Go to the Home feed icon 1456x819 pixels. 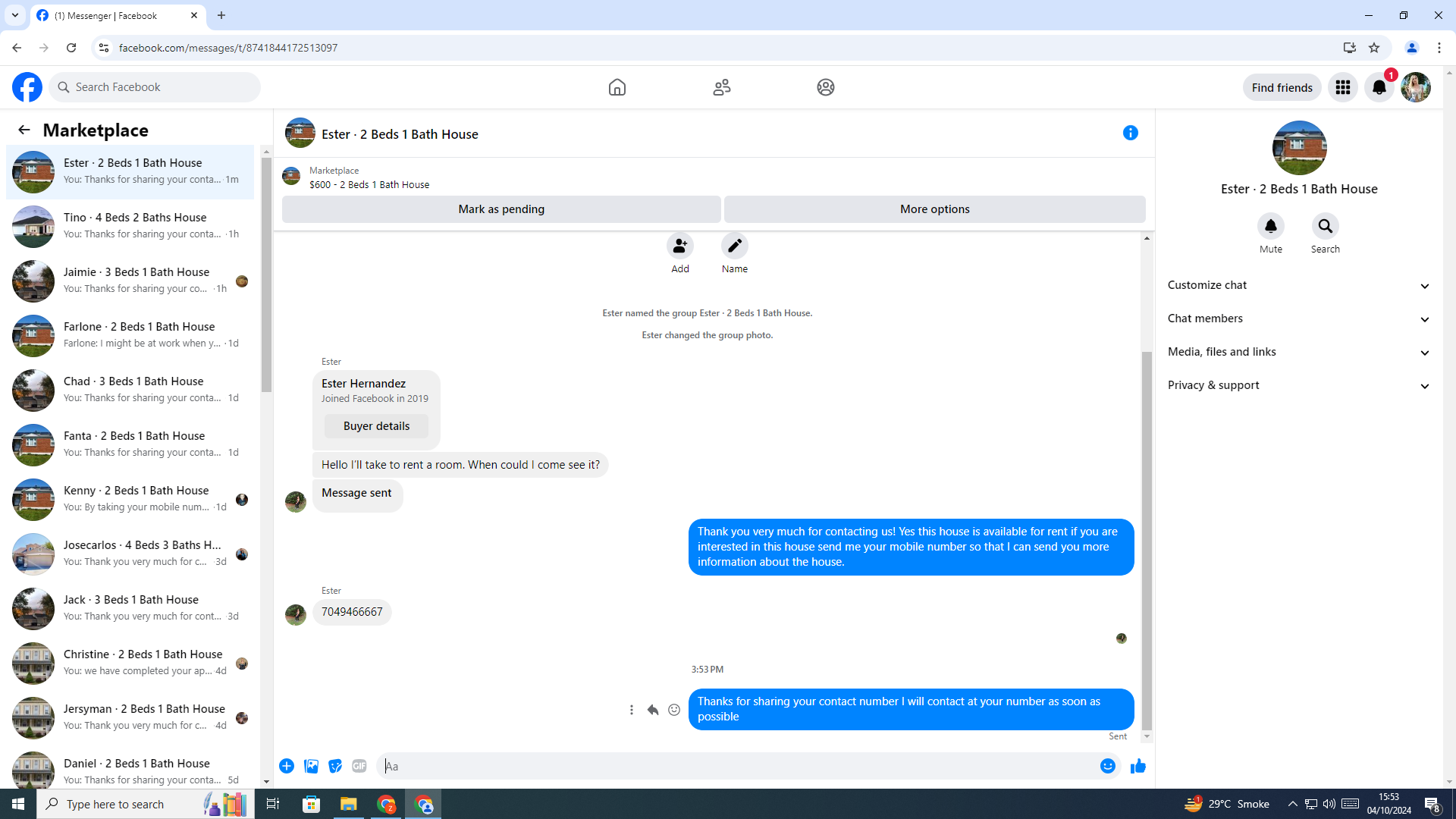(x=617, y=87)
